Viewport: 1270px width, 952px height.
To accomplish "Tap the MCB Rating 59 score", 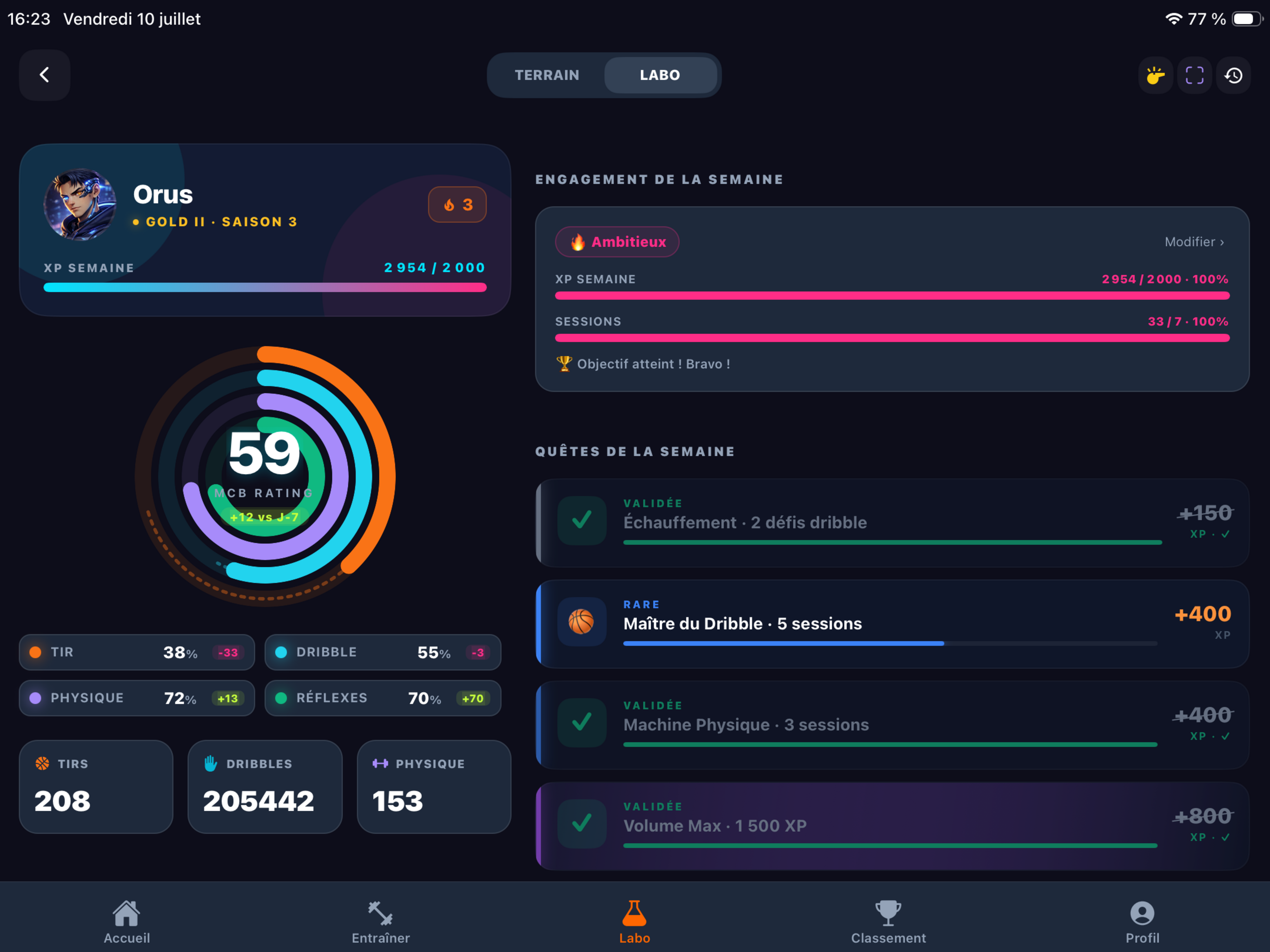I will (265, 454).
